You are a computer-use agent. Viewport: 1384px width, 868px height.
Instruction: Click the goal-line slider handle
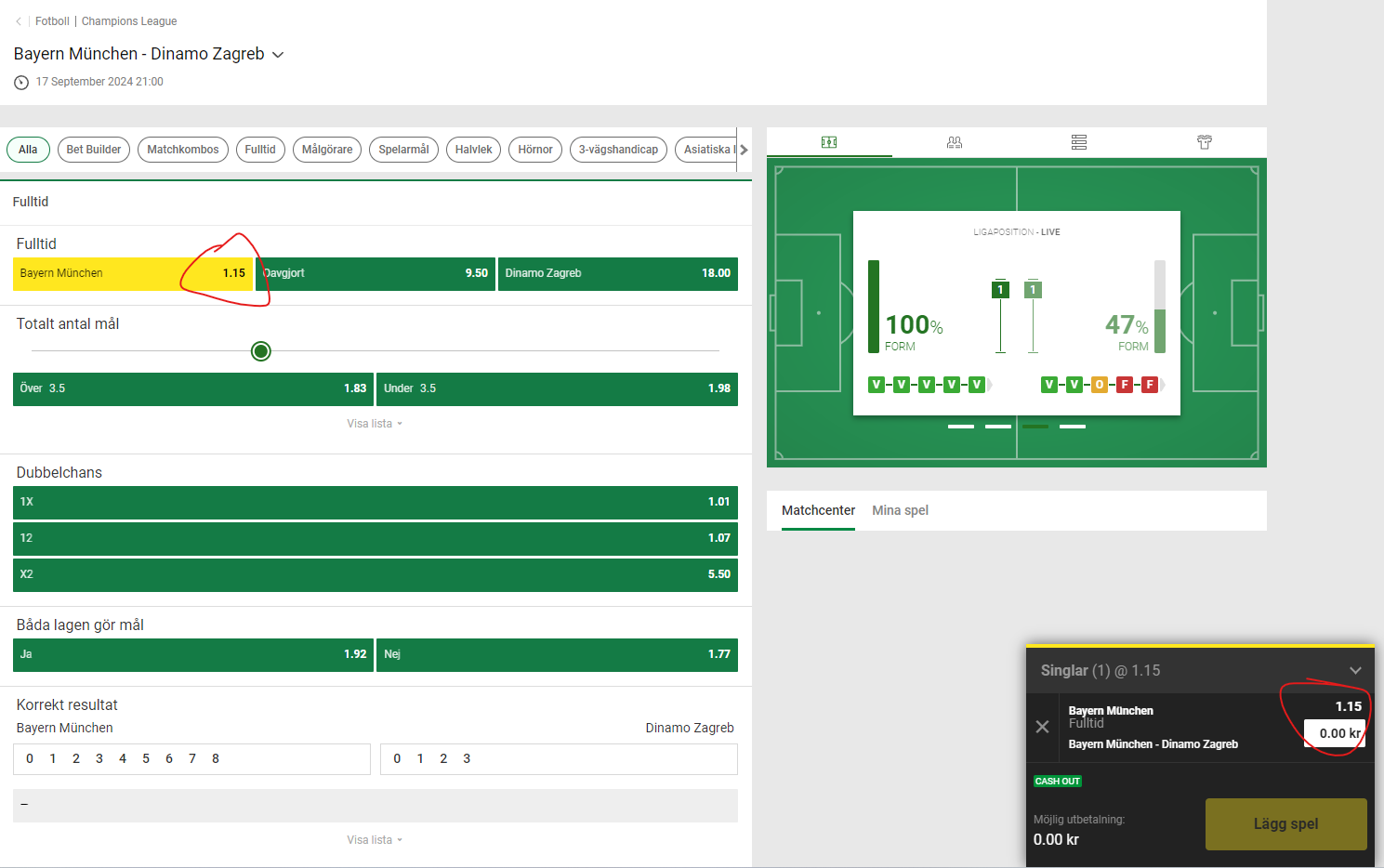tap(261, 351)
